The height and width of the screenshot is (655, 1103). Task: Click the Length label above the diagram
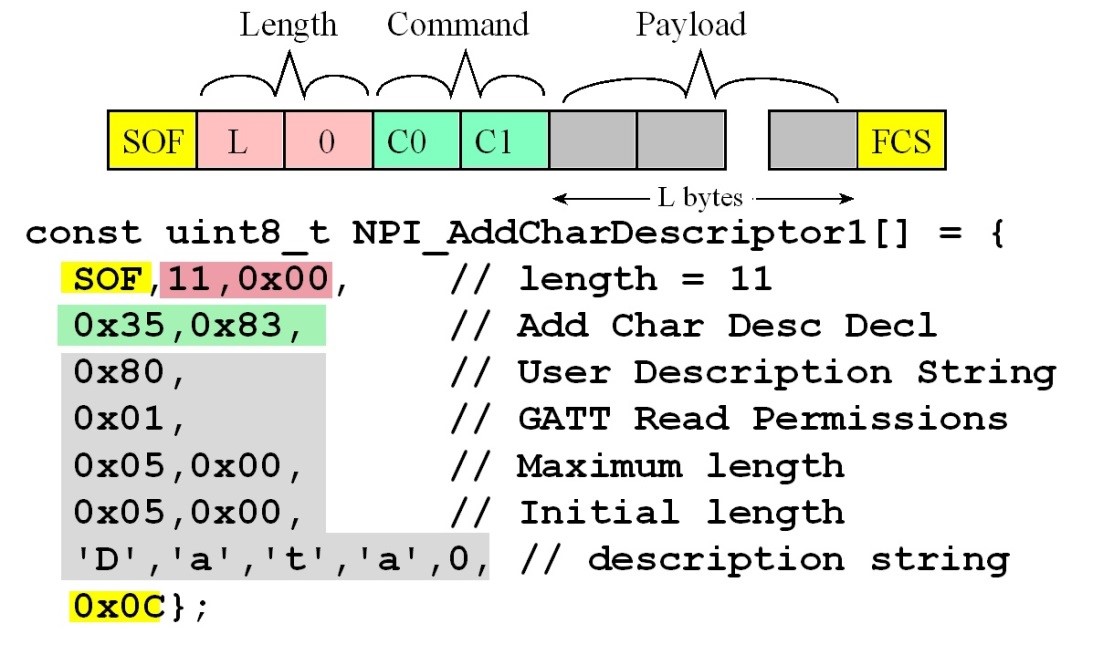point(288,26)
